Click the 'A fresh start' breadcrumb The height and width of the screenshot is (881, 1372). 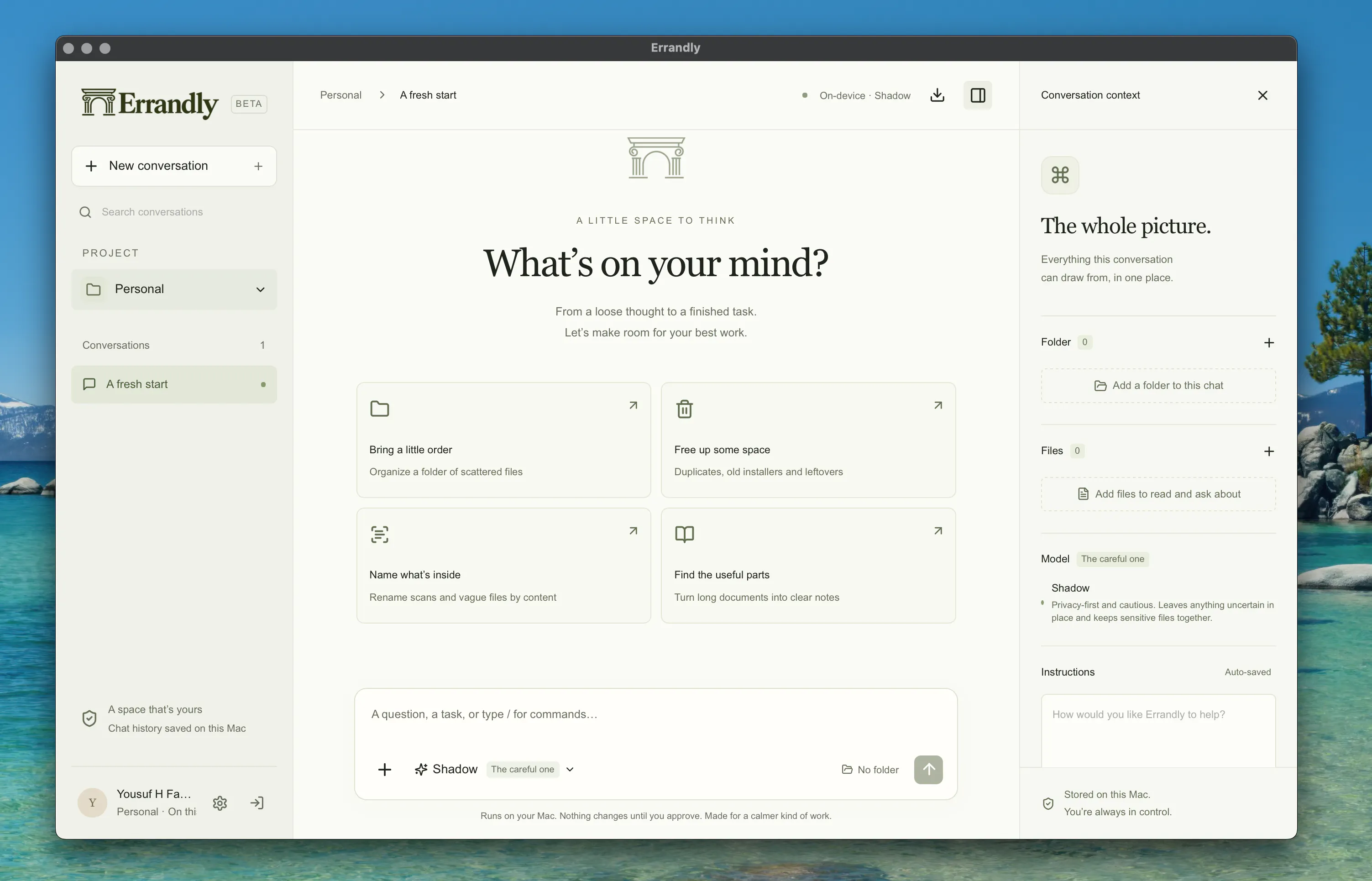(428, 95)
